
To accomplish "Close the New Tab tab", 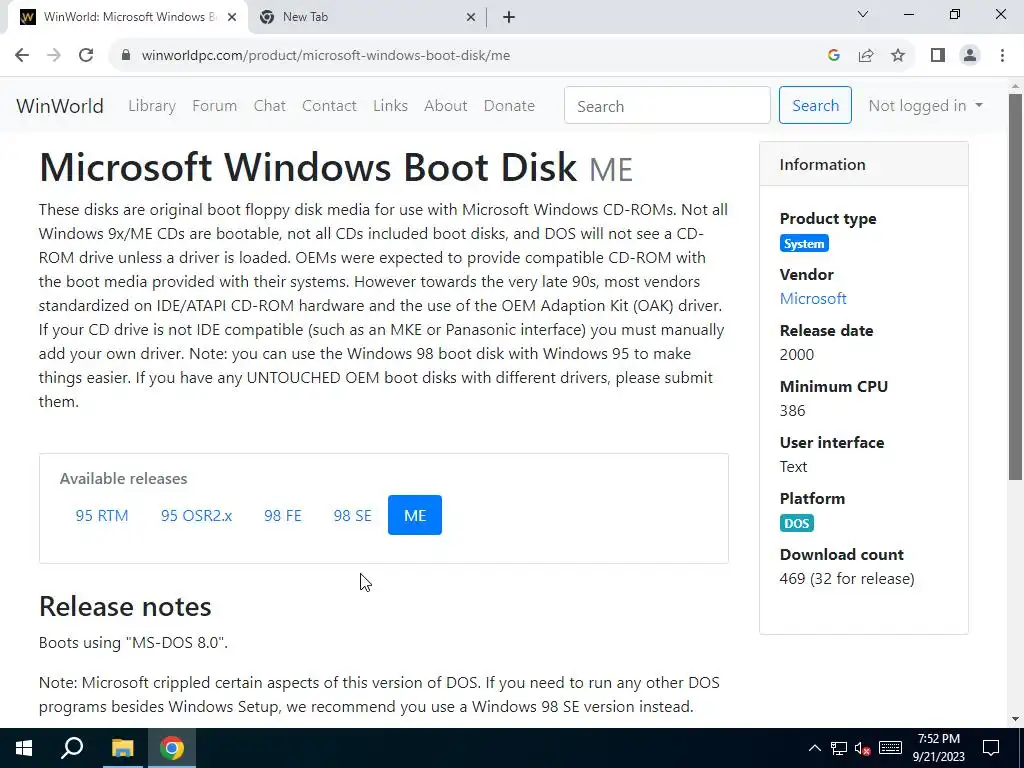I will click(x=471, y=17).
